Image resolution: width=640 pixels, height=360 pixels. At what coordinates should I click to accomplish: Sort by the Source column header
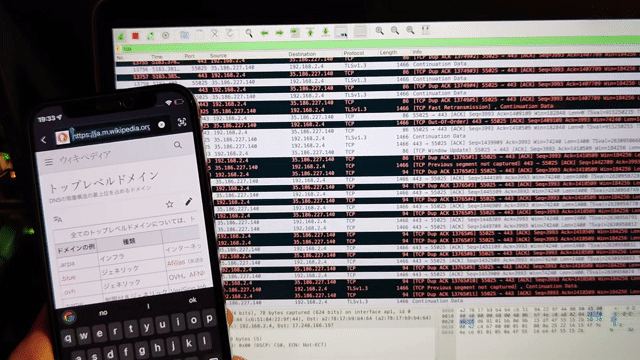tap(218, 56)
